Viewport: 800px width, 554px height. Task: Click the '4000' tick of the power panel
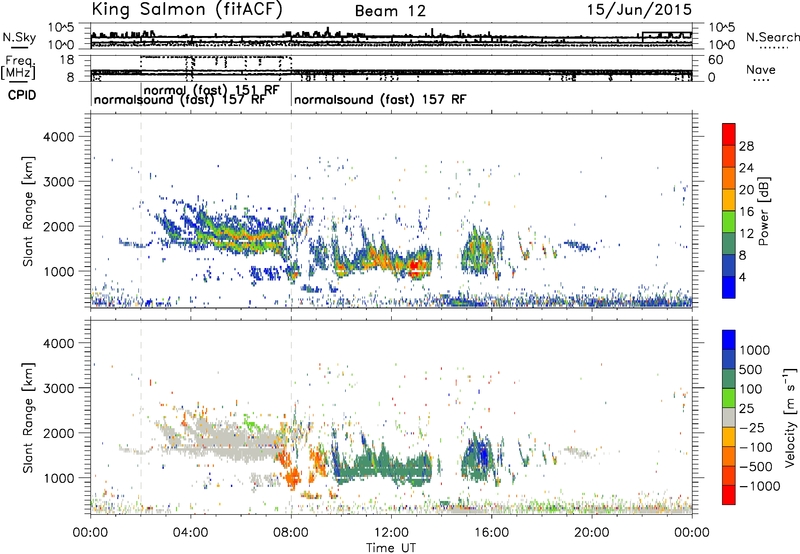(58, 137)
